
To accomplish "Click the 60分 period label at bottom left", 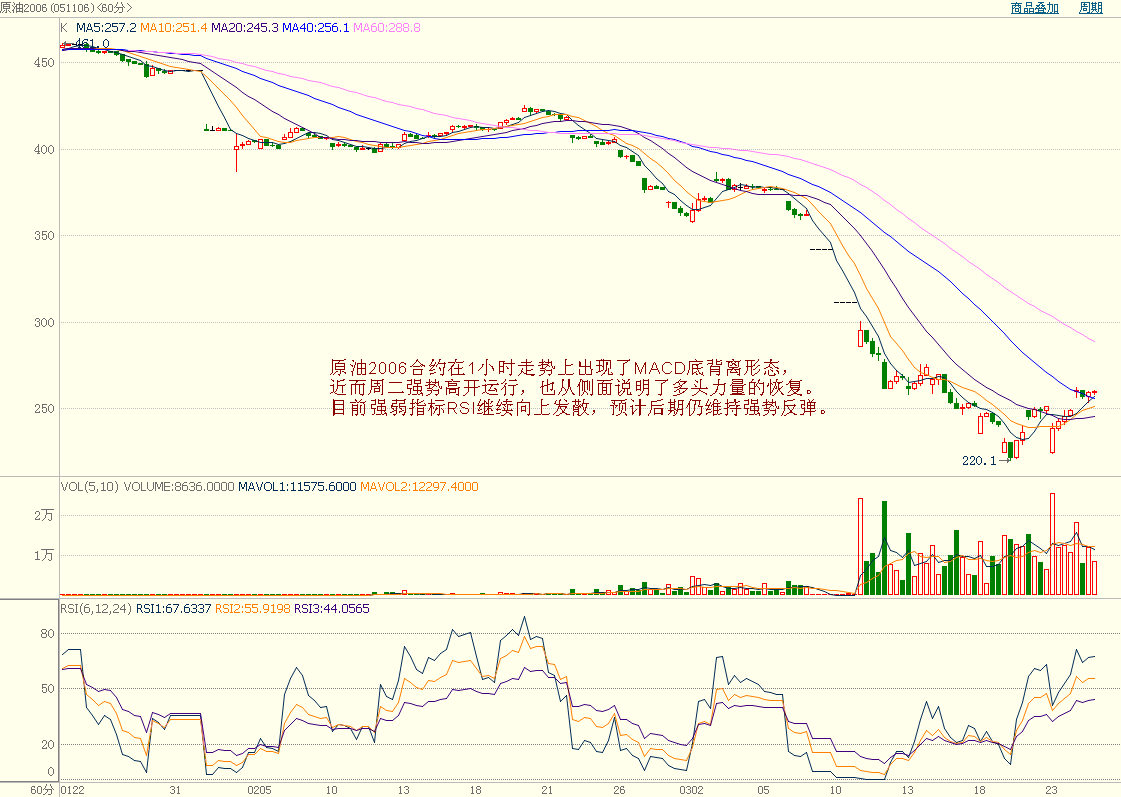I will click(42, 790).
